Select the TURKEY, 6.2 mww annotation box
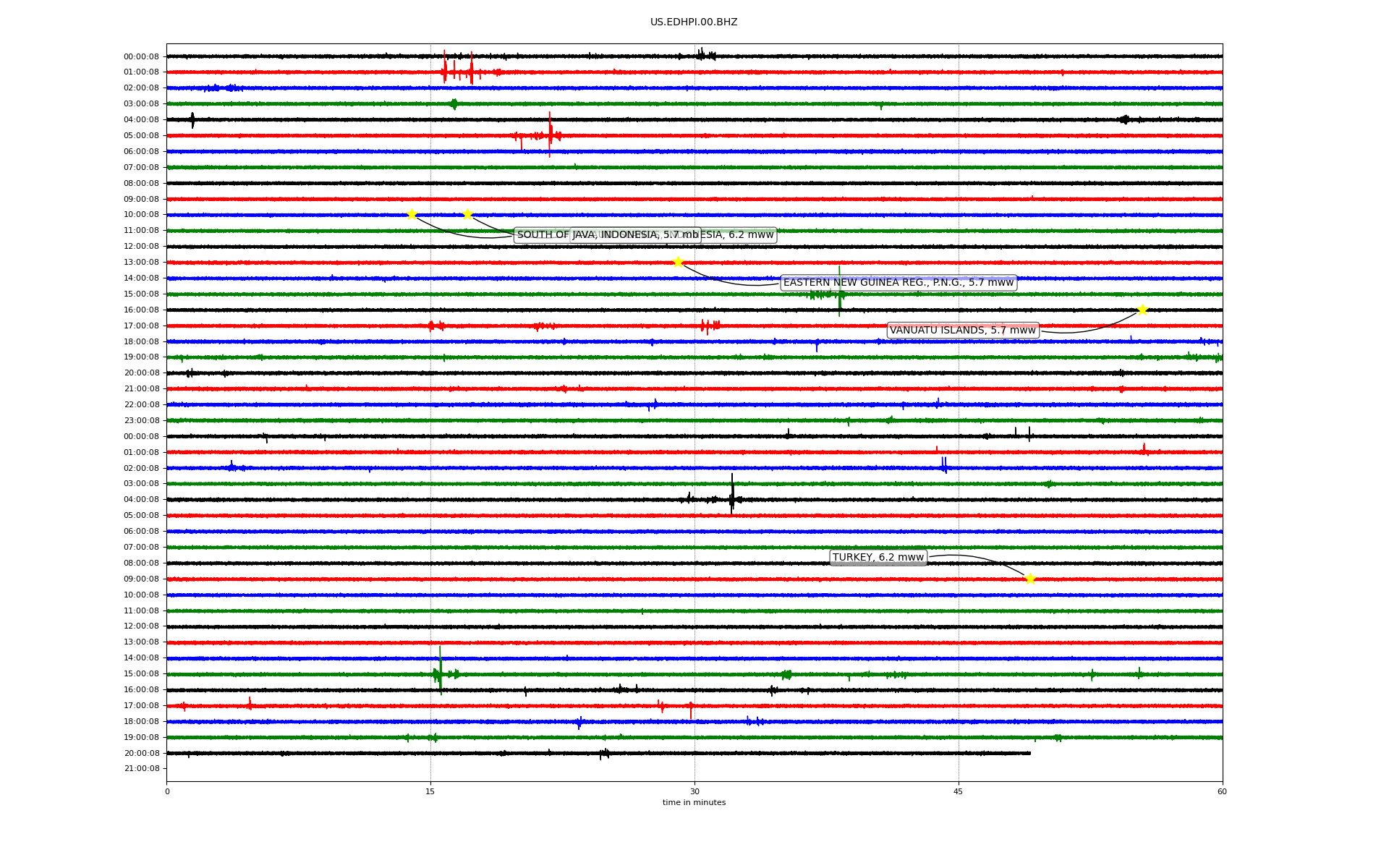Screen dimensions: 1389x868 click(x=878, y=558)
